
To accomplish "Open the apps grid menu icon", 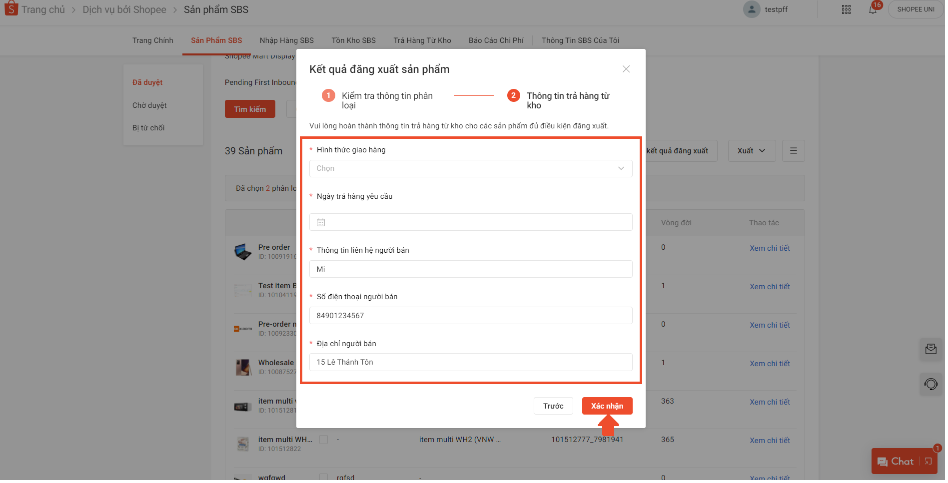I will click(x=846, y=10).
